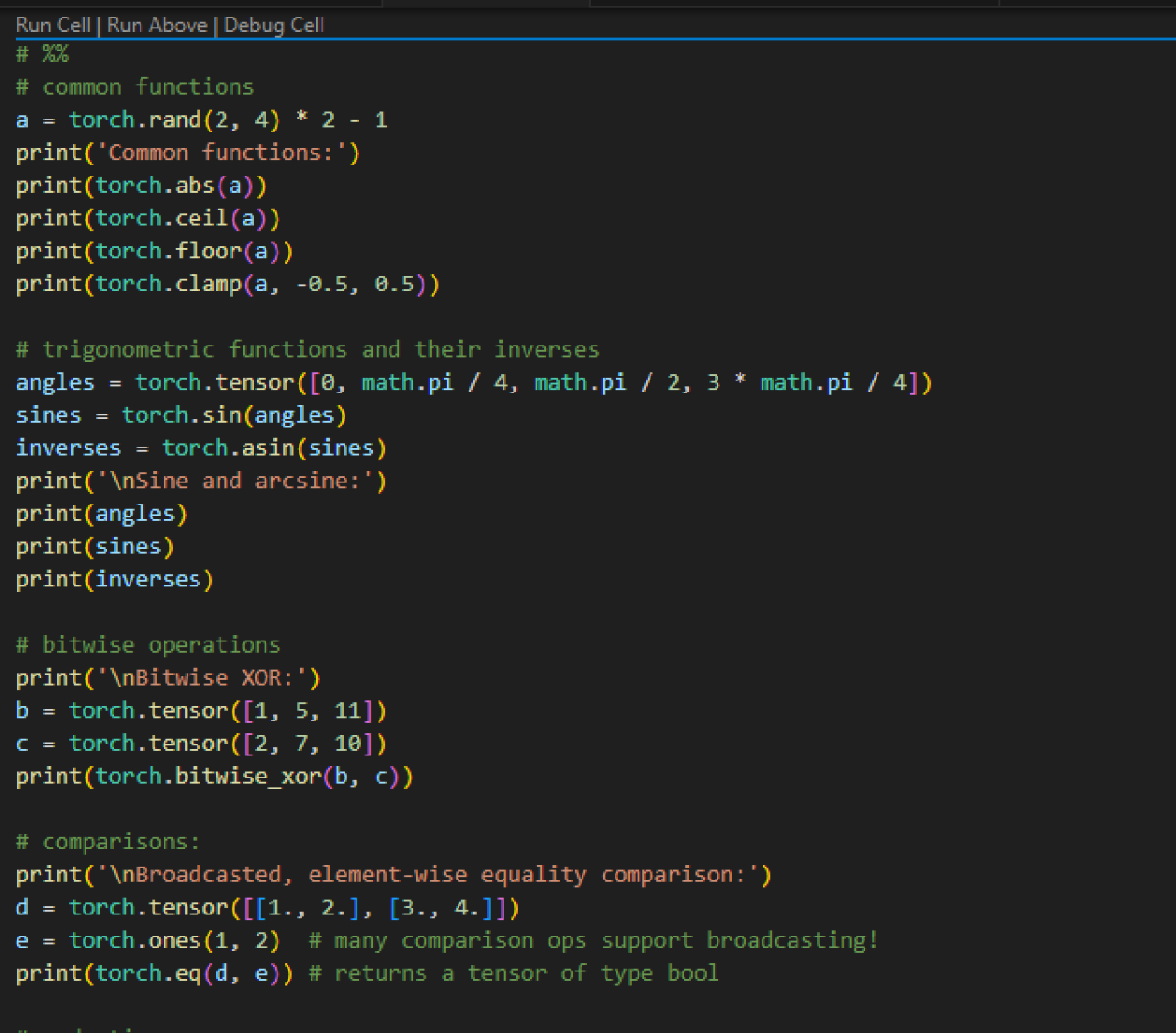
Task: Click the Run Above code lens link
Action: 157,25
